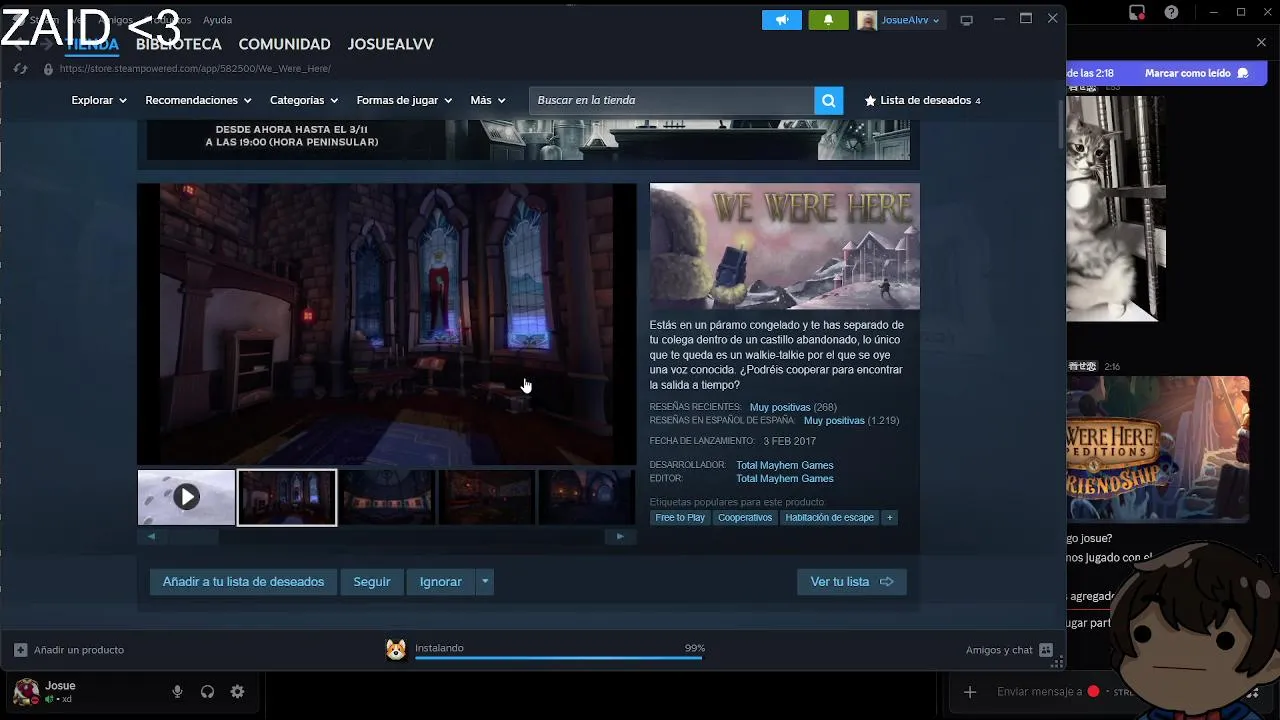This screenshot has width=1280, height=720.
Task: Expand the Categorías dropdown
Action: (x=304, y=100)
